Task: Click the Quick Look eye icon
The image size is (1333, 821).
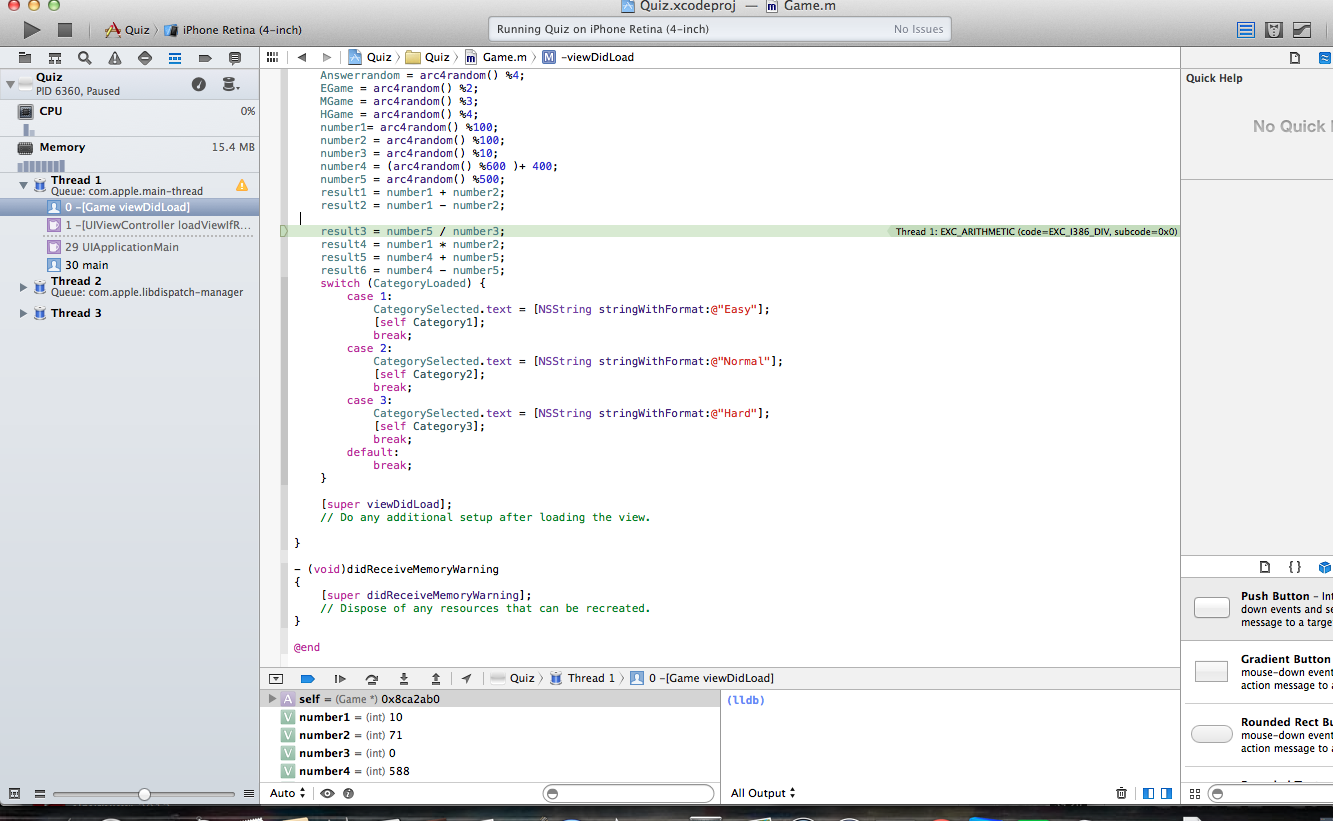Action: 327,793
